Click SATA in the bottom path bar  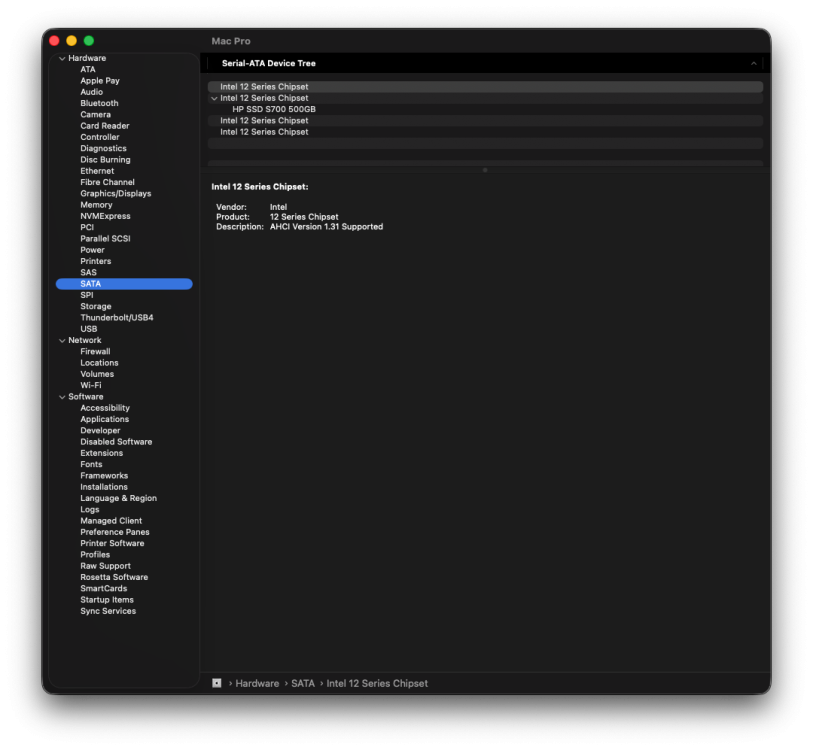point(303,684)
